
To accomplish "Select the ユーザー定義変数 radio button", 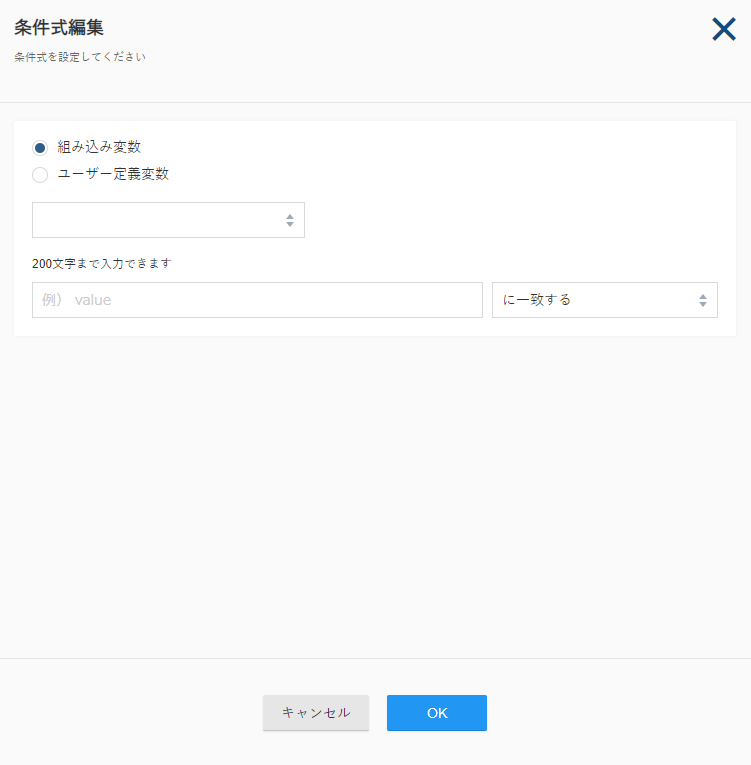I will 40,175.
